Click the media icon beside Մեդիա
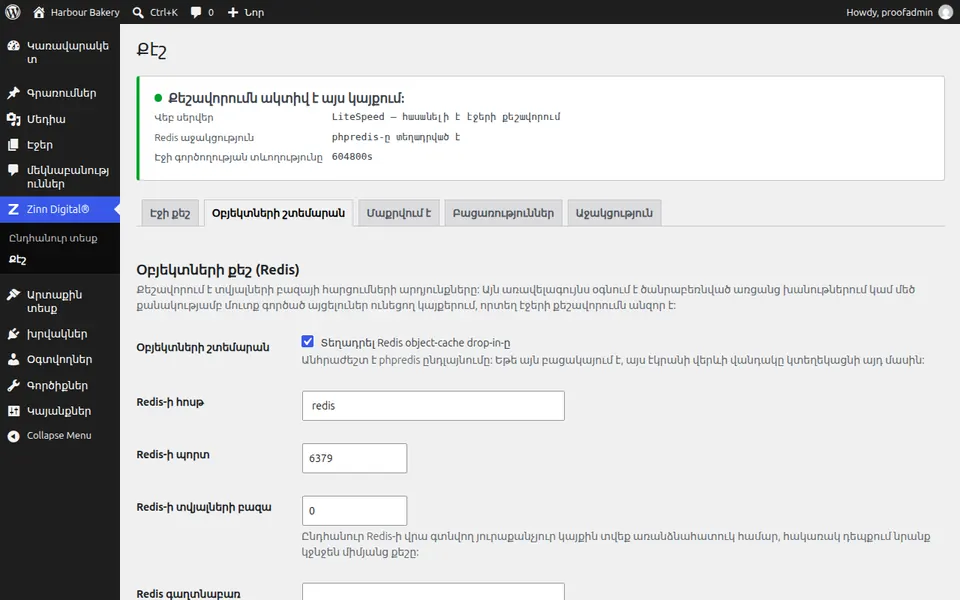 tap(13, 119)
